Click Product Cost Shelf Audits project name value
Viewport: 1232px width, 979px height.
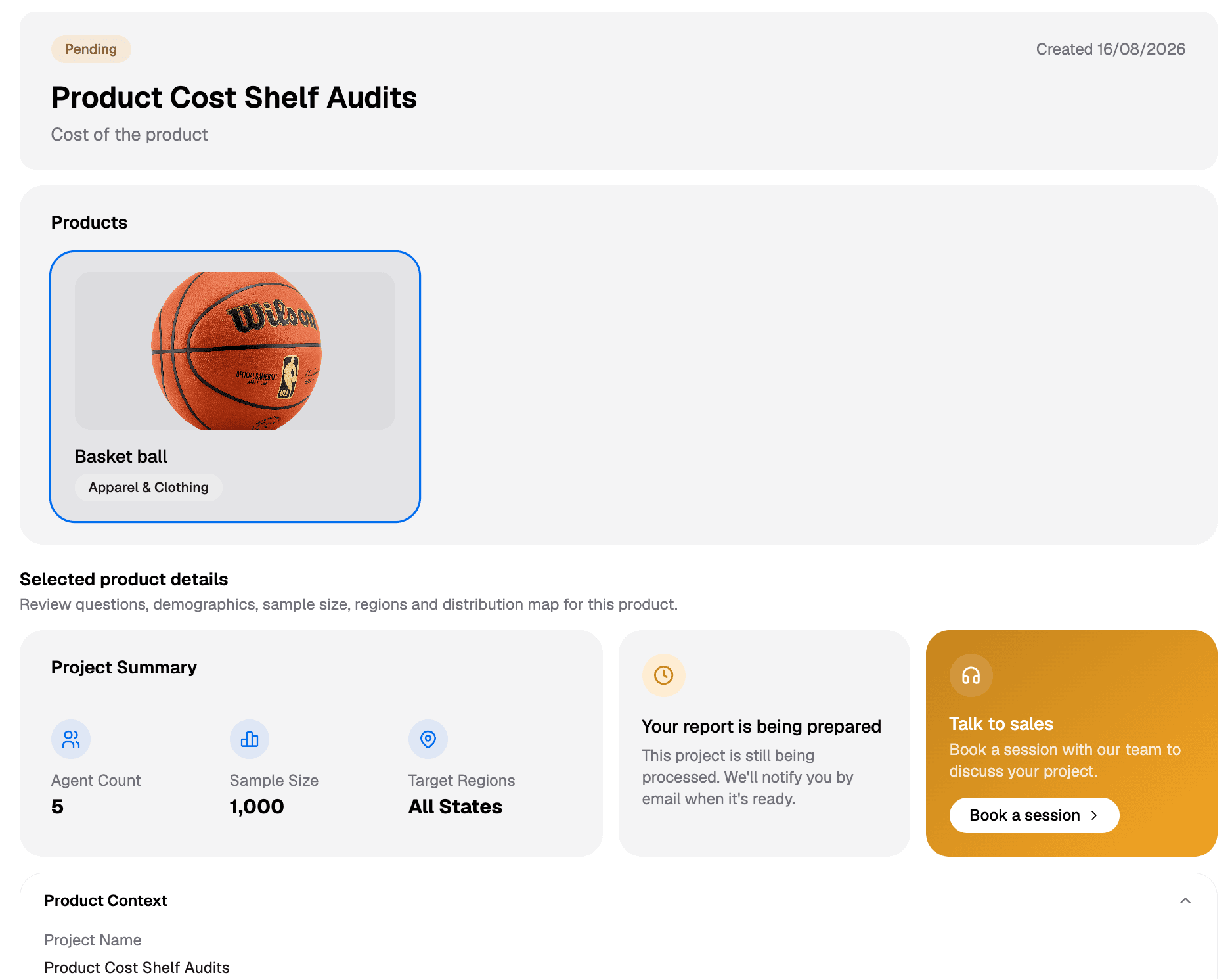tap(137, 968)
